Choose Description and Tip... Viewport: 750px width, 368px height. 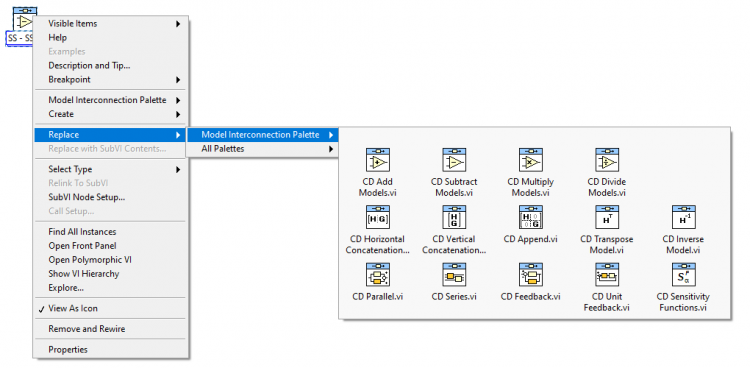coord(110,66)
